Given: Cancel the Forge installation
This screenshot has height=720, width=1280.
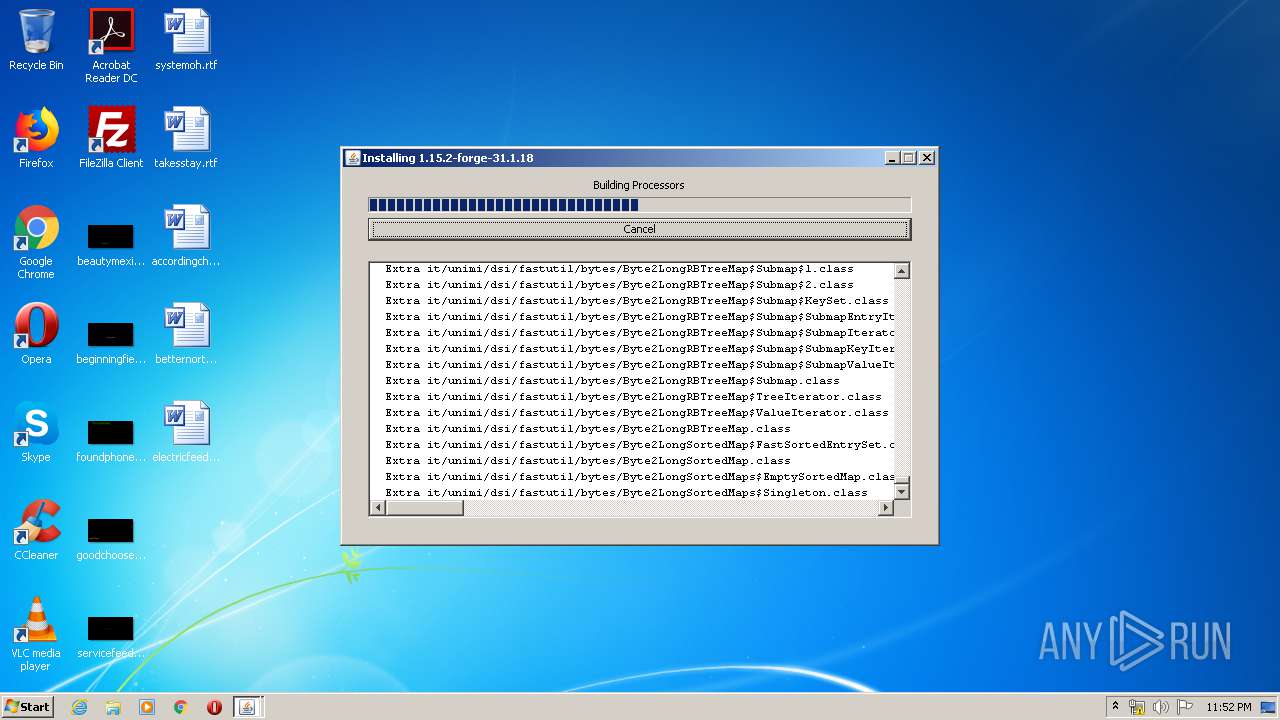Looking at the screenshot, I should pyautogui.click(x=639, y=229).
